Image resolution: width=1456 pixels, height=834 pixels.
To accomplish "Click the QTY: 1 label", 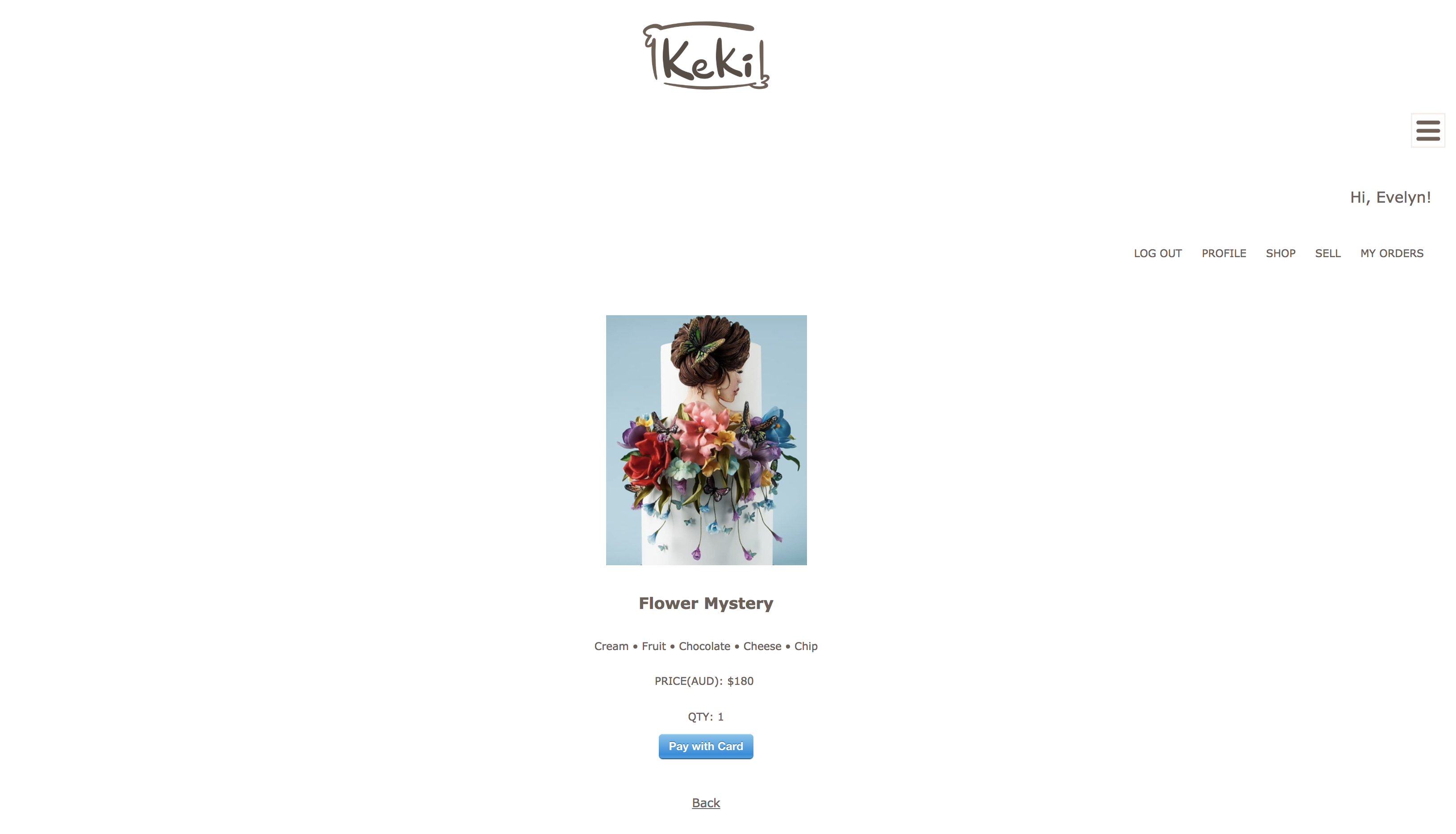I will tap(705, 717).
